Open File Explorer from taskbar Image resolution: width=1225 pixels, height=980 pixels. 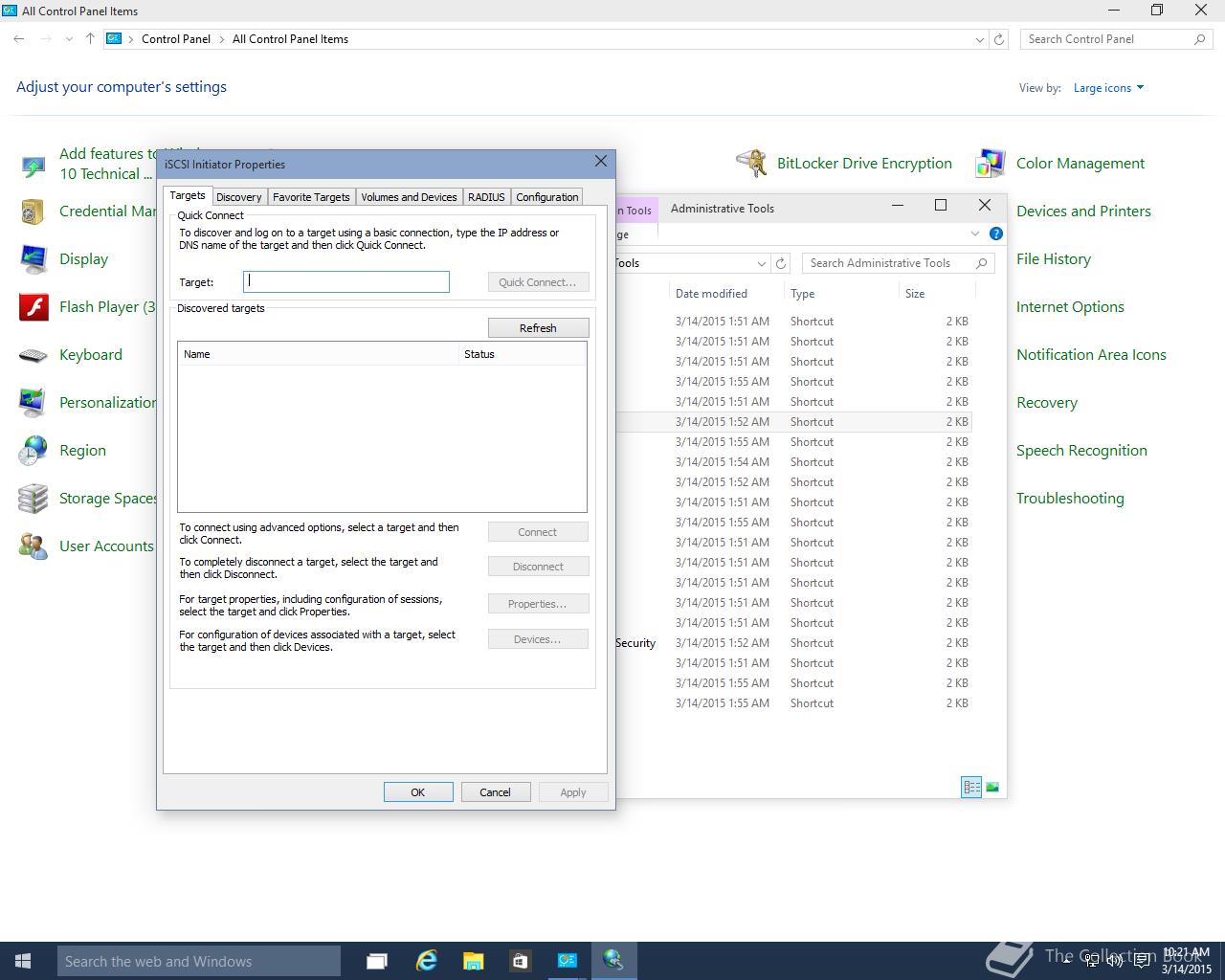click(x=473, y=961)
